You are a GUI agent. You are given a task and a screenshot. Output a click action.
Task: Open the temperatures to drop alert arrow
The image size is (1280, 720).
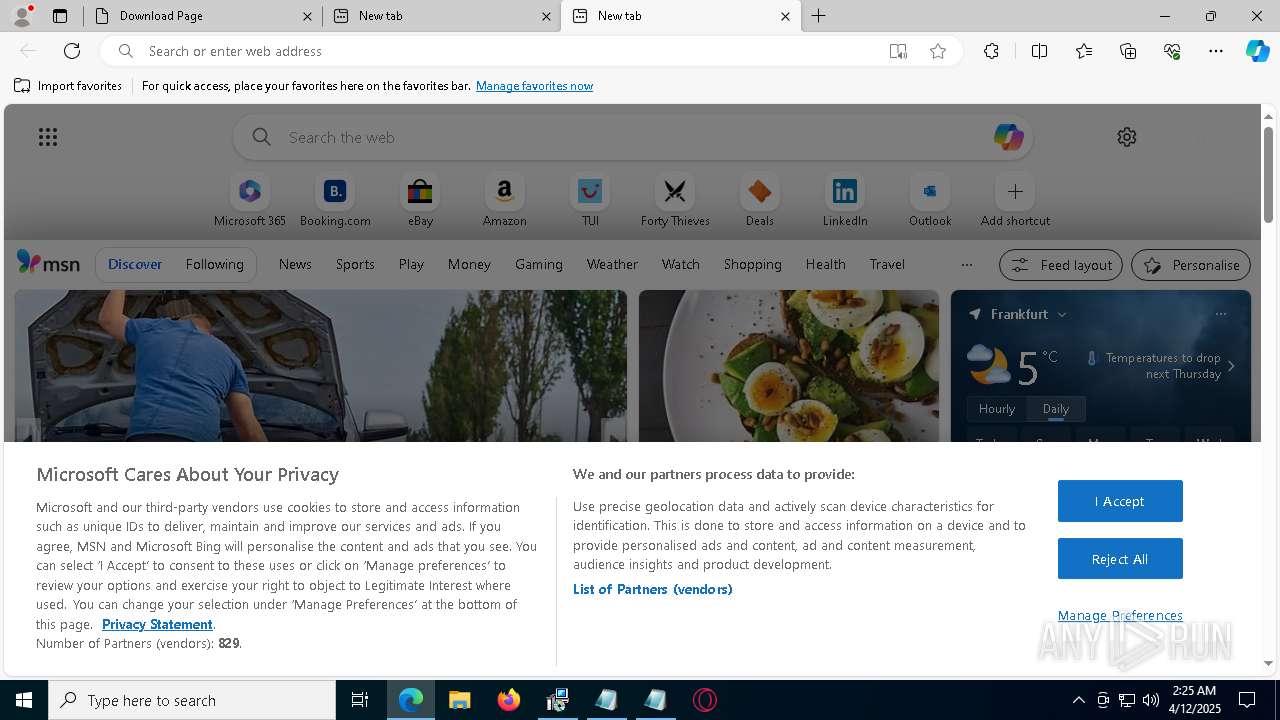coord(1231,366)
